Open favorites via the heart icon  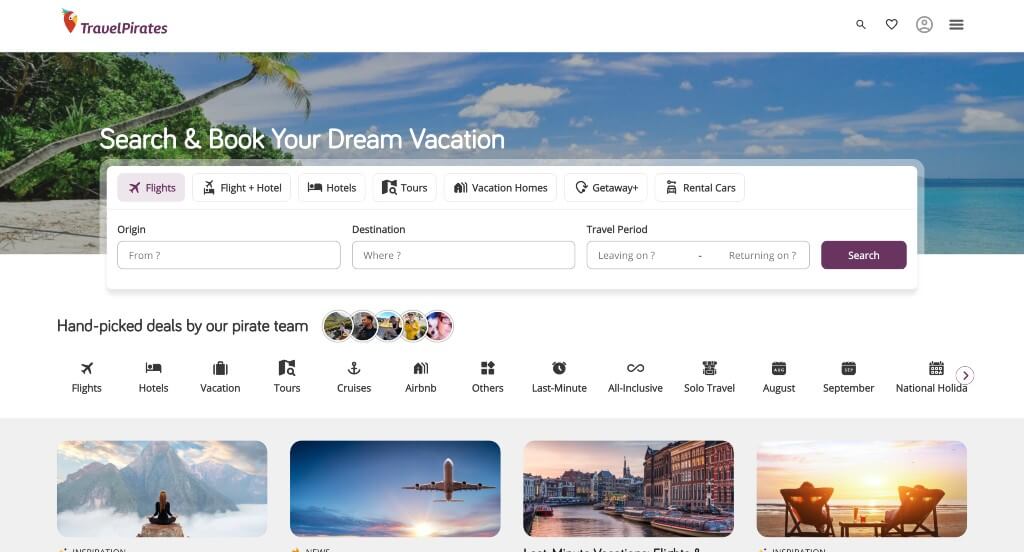tap(891, 24)
